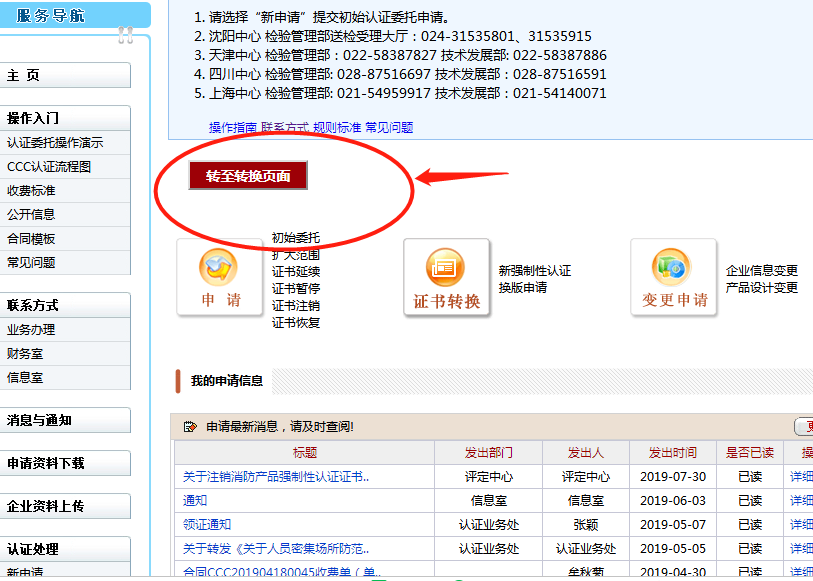The height and width of the screenshot is (581, 813).
Task: Open the 操作指南 link
Action: [232, 128]
